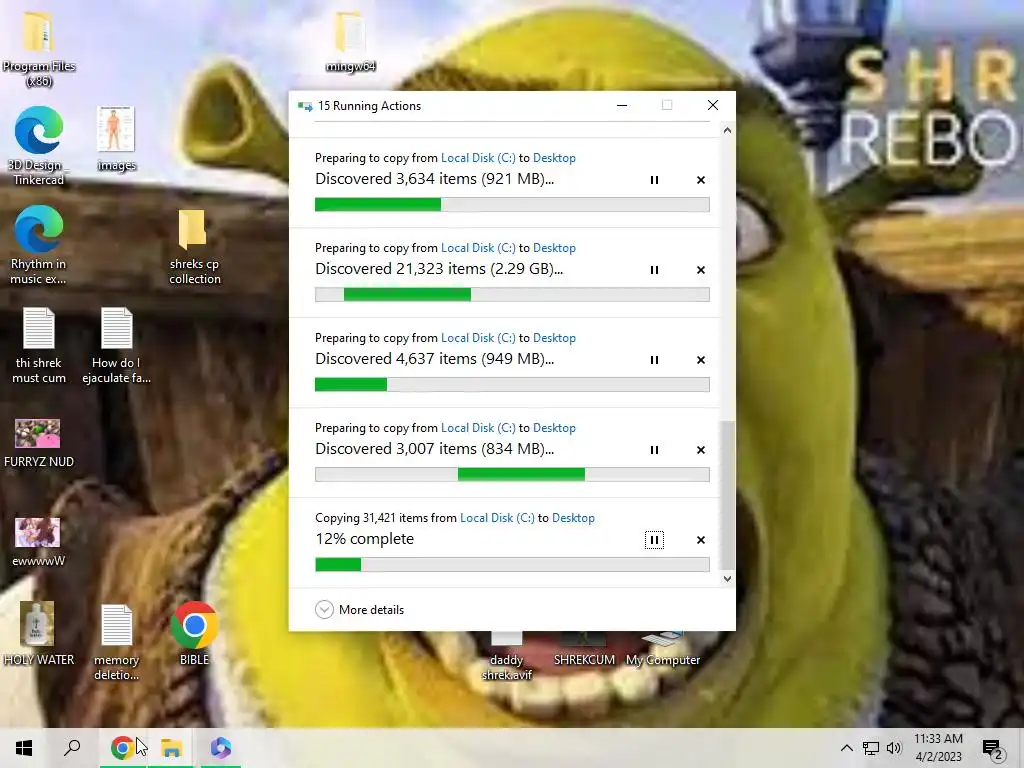Open volume control tray icon
Viewport: 1024px width, 768px height.
[x=894, y=748]
